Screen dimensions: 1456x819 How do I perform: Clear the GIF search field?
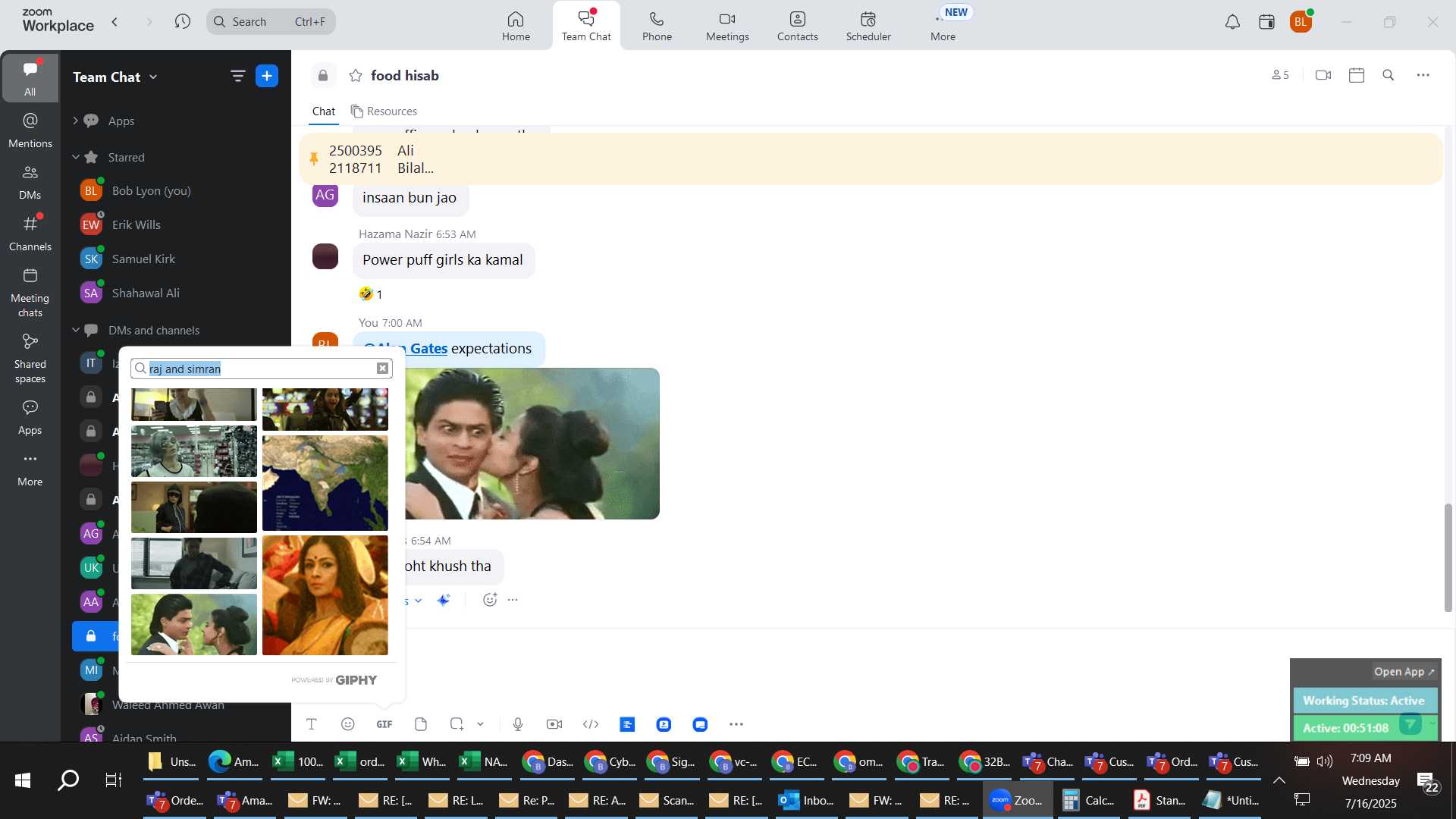(383, 369)
